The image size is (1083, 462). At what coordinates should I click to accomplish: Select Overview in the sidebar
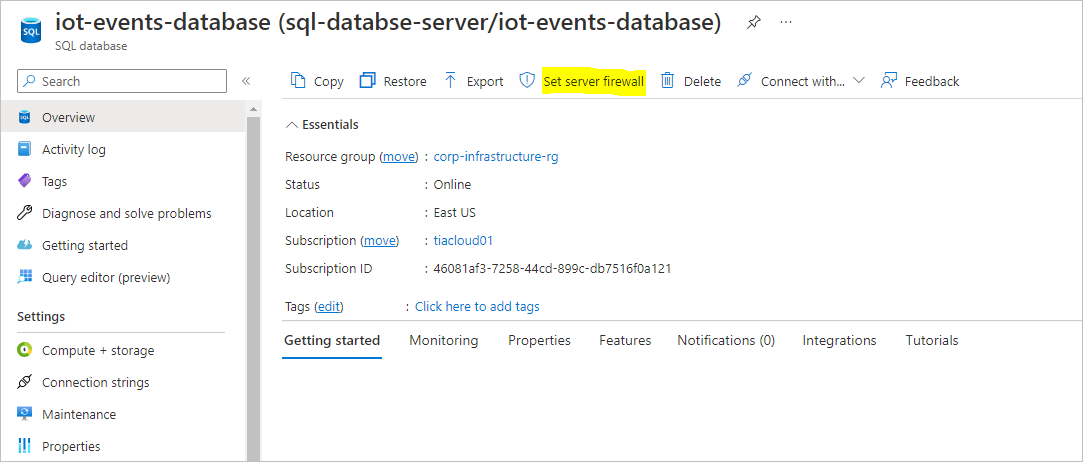pyautogui.click(x=122, y=117)
